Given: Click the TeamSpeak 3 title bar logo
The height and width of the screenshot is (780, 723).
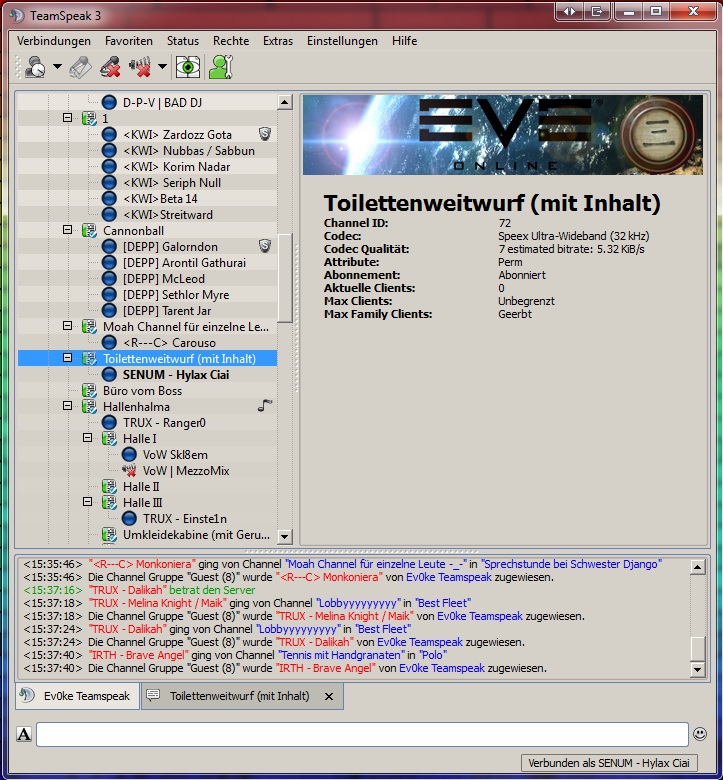Looking at the screenshot, I should [x=17, y=15].
